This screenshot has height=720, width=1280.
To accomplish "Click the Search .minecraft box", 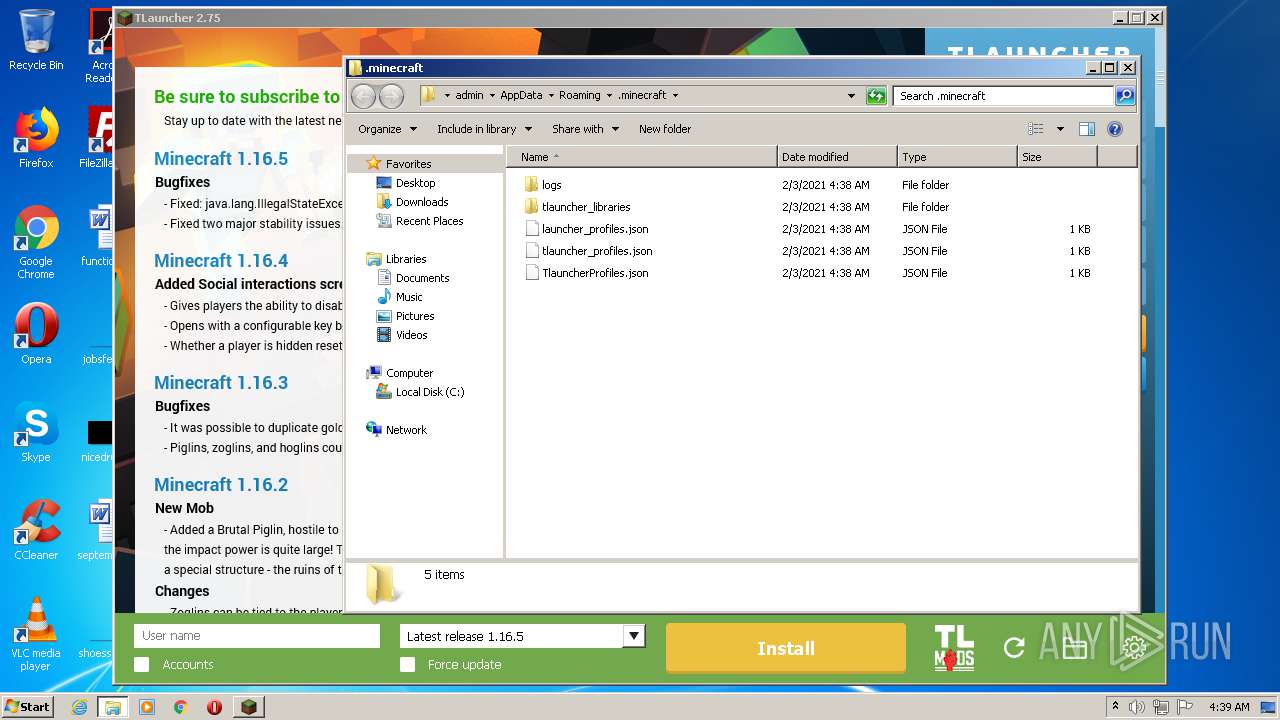I will coord(1003,96).
